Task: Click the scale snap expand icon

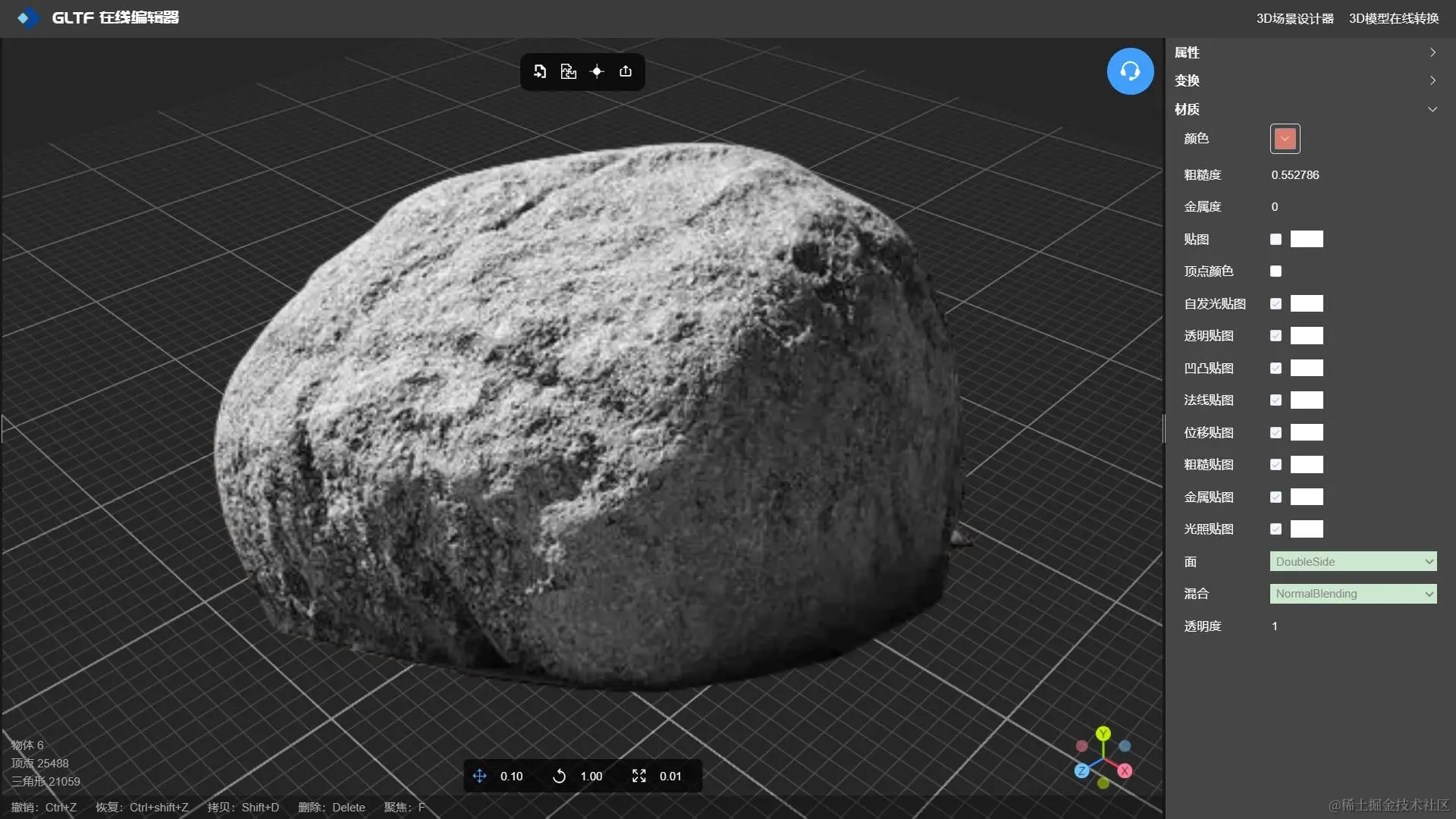Action: [639, 776]
